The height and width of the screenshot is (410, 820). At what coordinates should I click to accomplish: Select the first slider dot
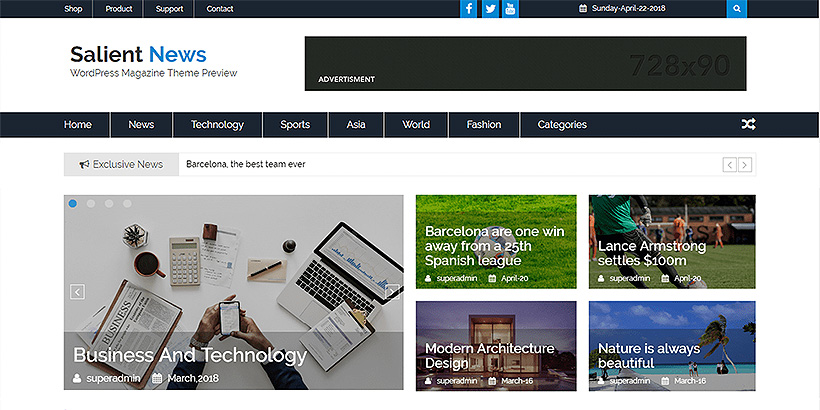(73, 203)
